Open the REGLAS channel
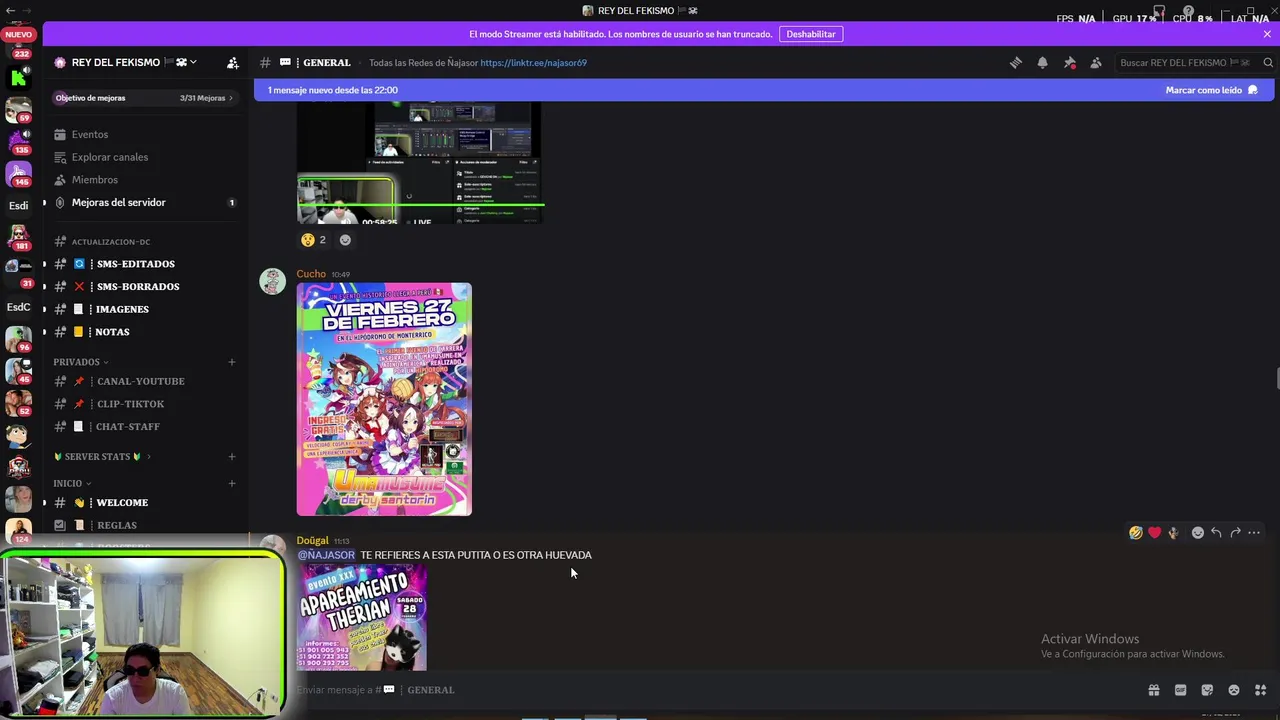Screen dimensions: 1280x720 145,525
